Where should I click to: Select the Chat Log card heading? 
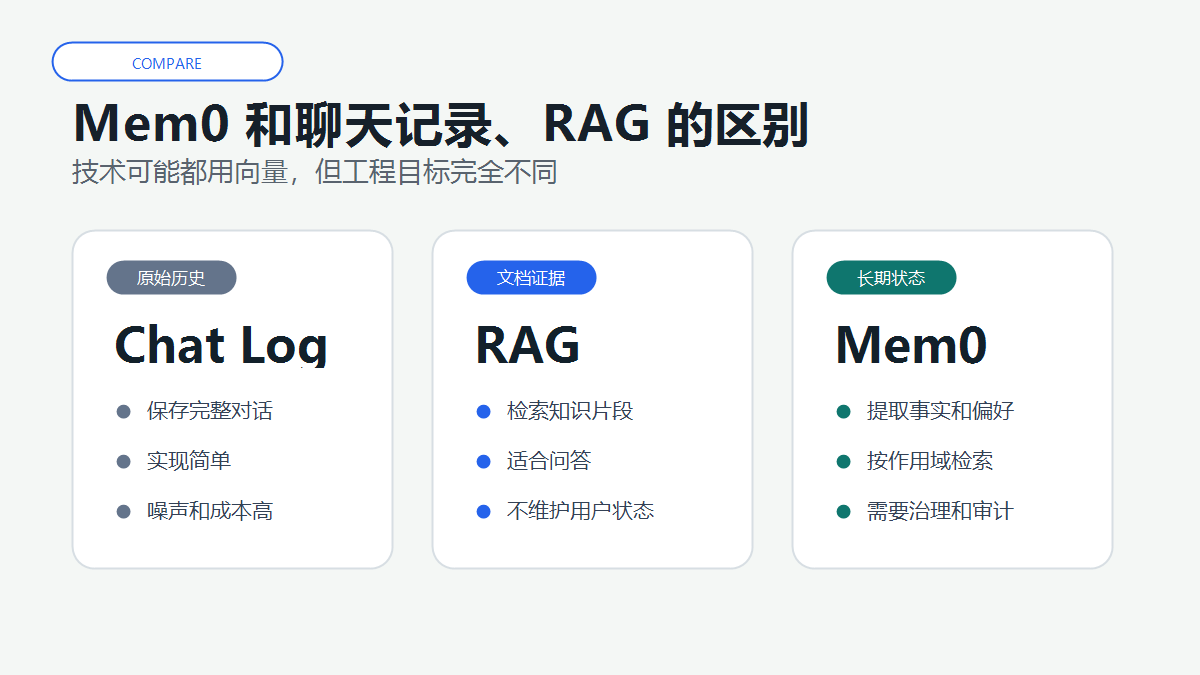pos(221,345)
